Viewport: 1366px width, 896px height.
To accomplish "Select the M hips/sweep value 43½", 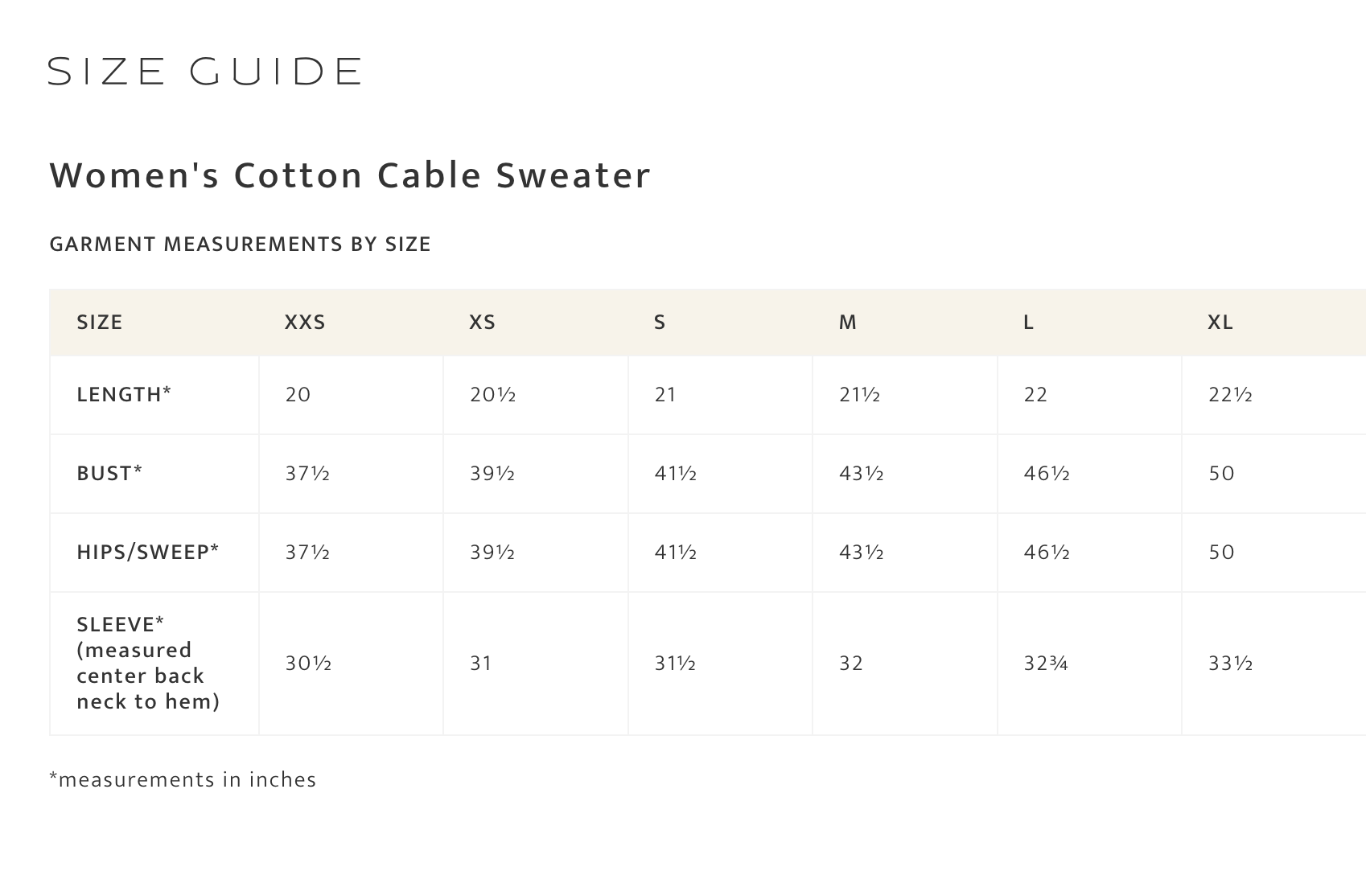I will (x=861, y=552).
